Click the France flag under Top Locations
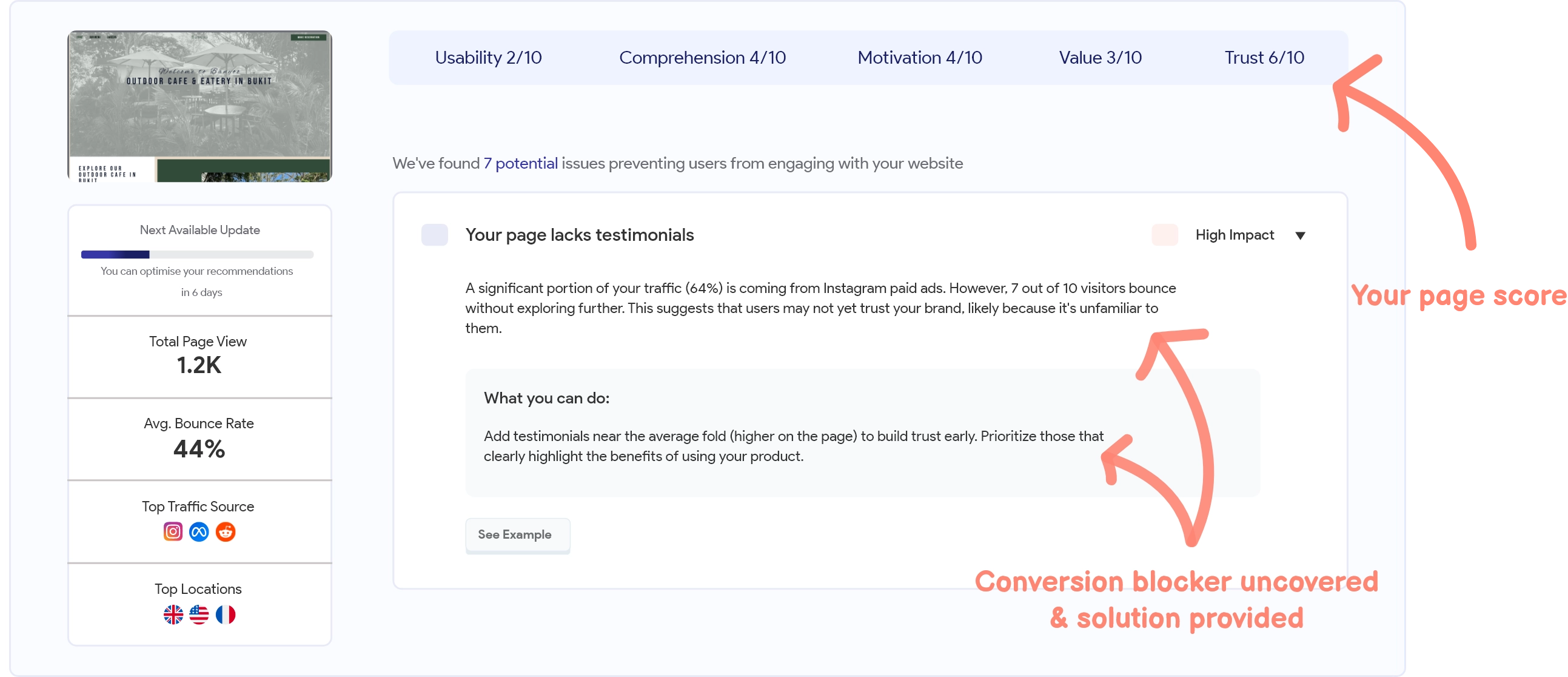Image resolution: width=1568 pixels, height=677 pixels. 225,615
